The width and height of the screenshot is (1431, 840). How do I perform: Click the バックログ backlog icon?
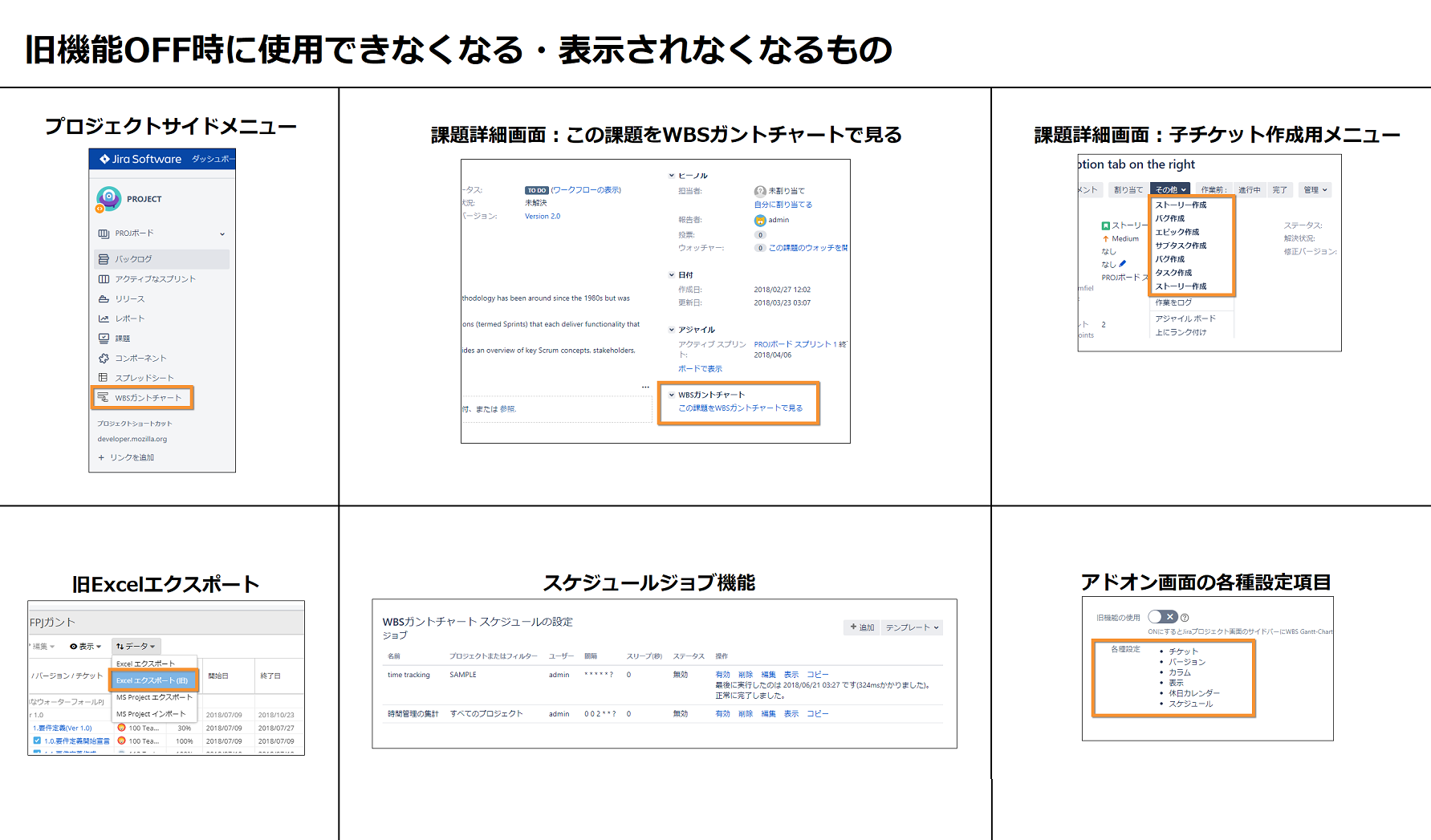104,259
